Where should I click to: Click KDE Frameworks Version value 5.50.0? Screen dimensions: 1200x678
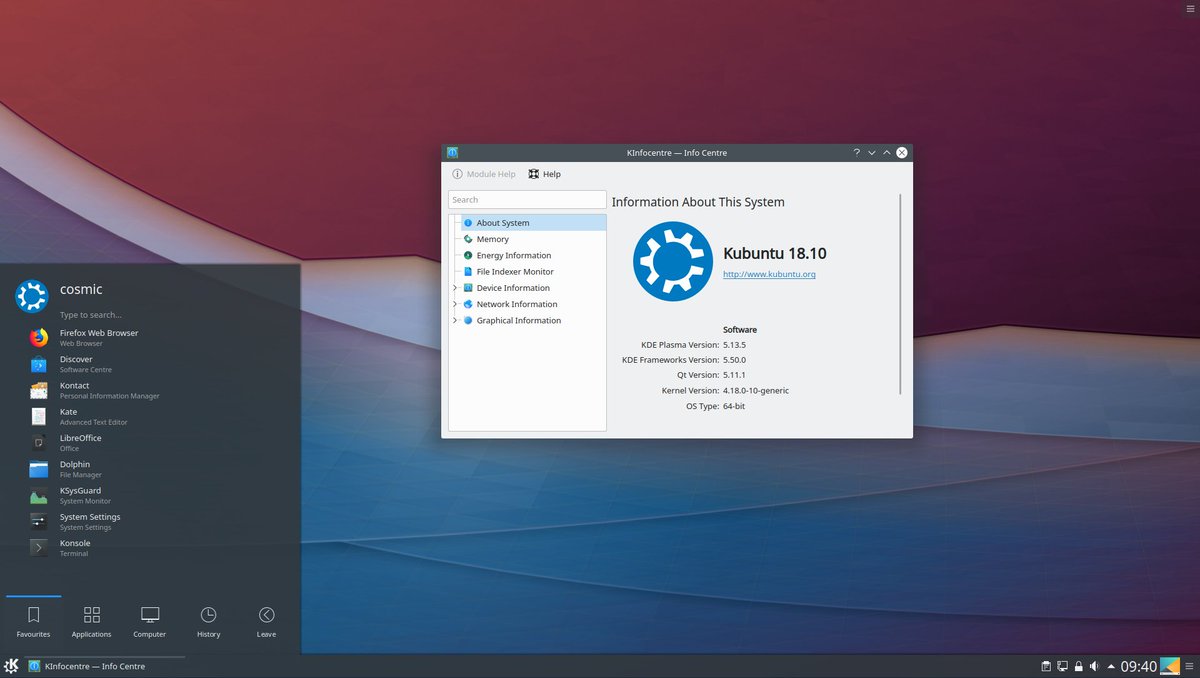point(734,360)
